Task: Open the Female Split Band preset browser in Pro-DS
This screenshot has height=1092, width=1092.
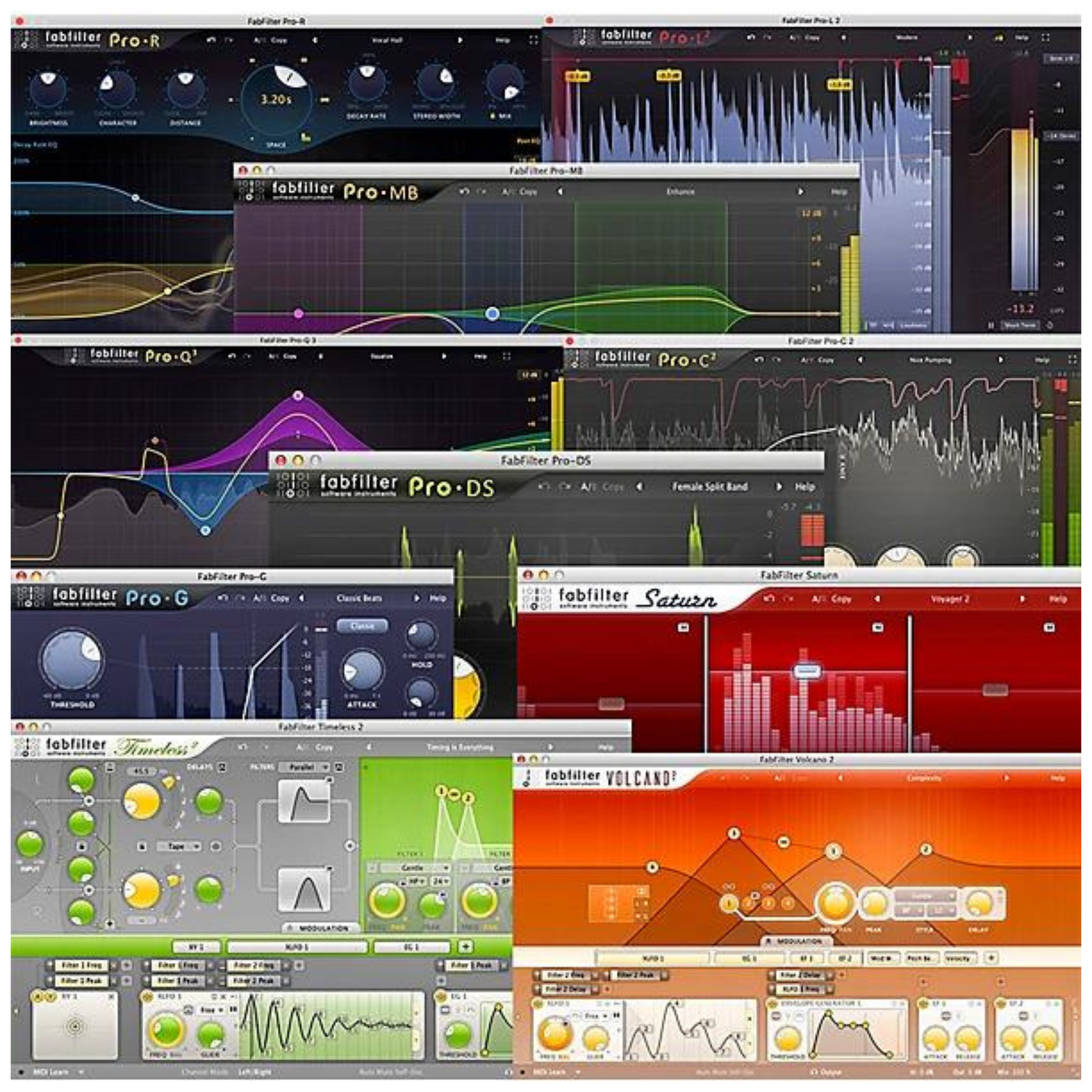Action: click(710, 487)
